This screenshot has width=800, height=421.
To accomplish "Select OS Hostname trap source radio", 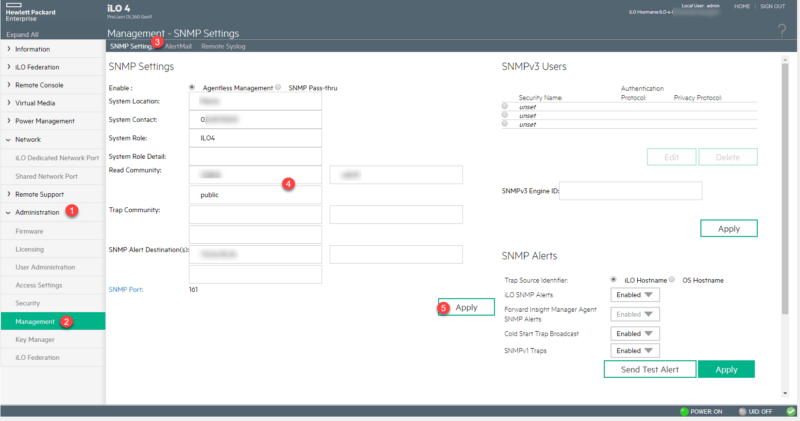I will coord(672,280).
